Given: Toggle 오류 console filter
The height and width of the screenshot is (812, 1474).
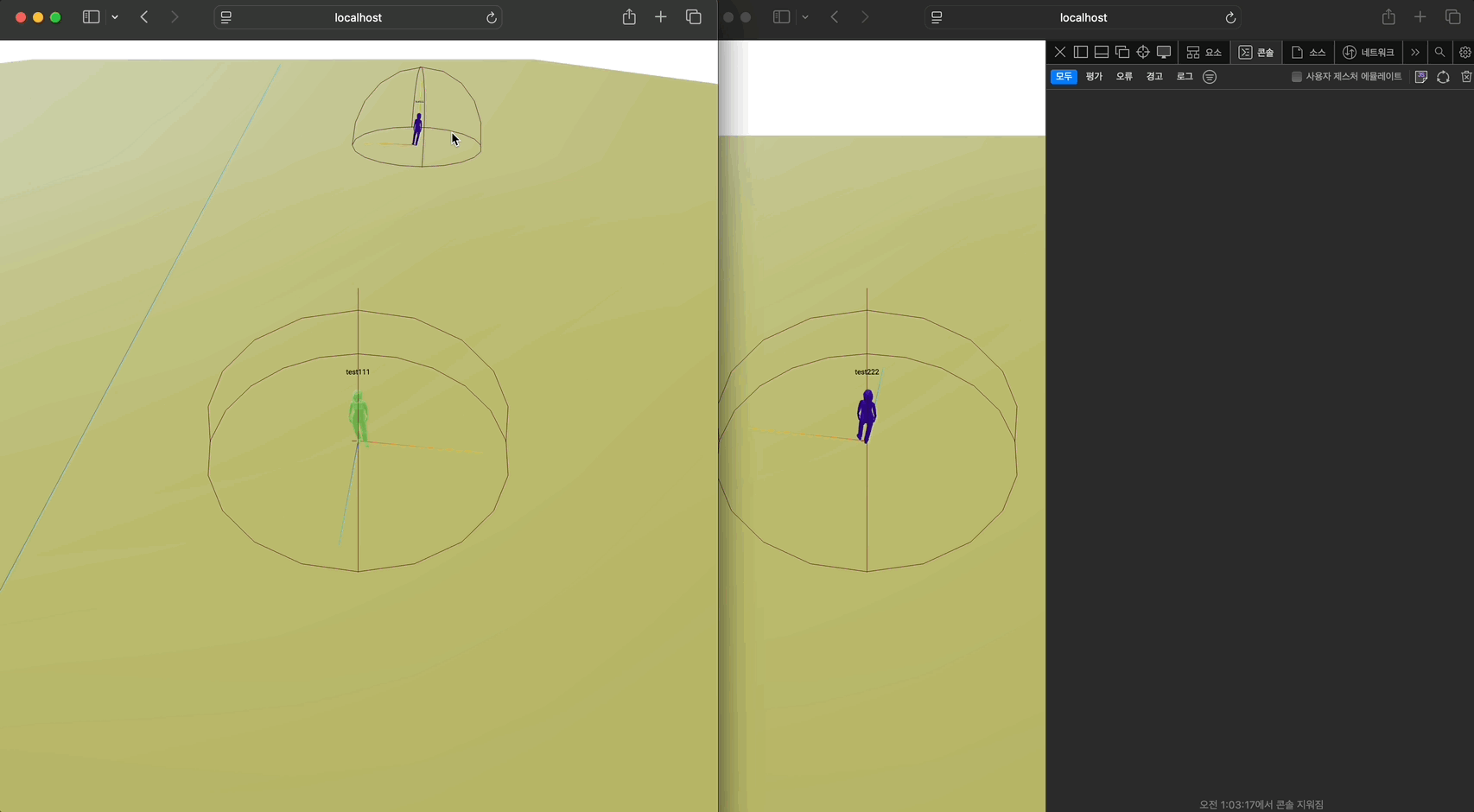Looking at the screenshot, I should click(1124, 77).
